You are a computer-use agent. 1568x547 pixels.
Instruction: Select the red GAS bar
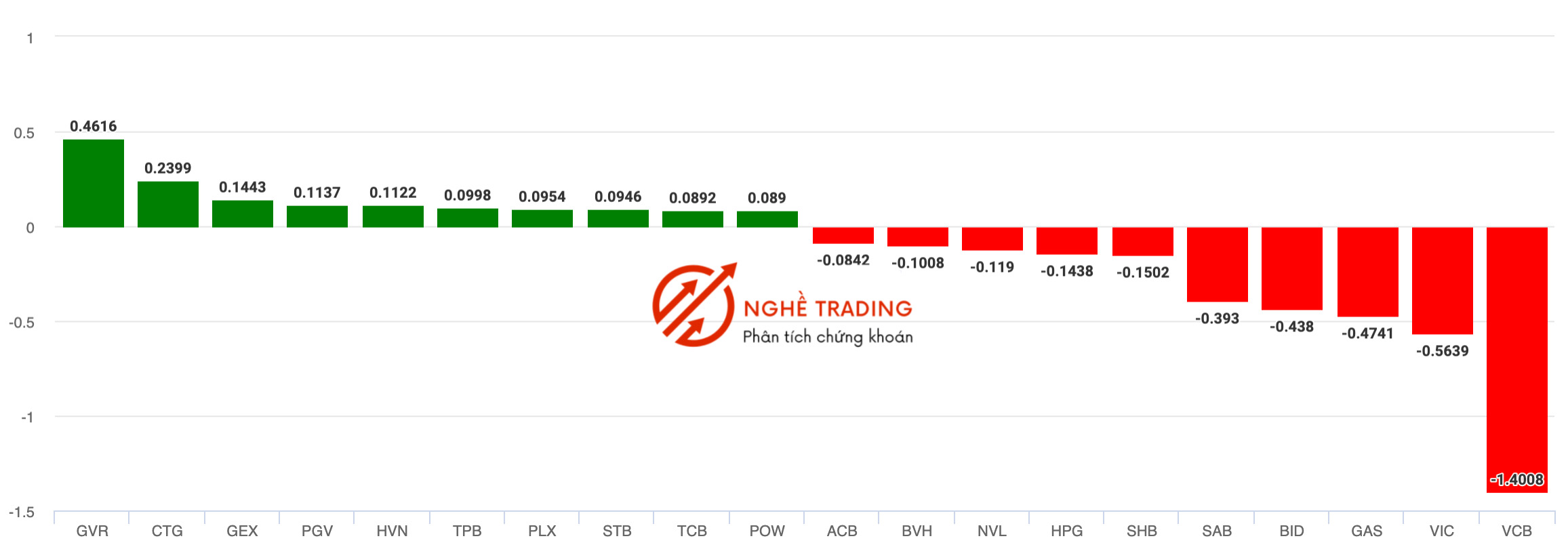point(1368,272)
